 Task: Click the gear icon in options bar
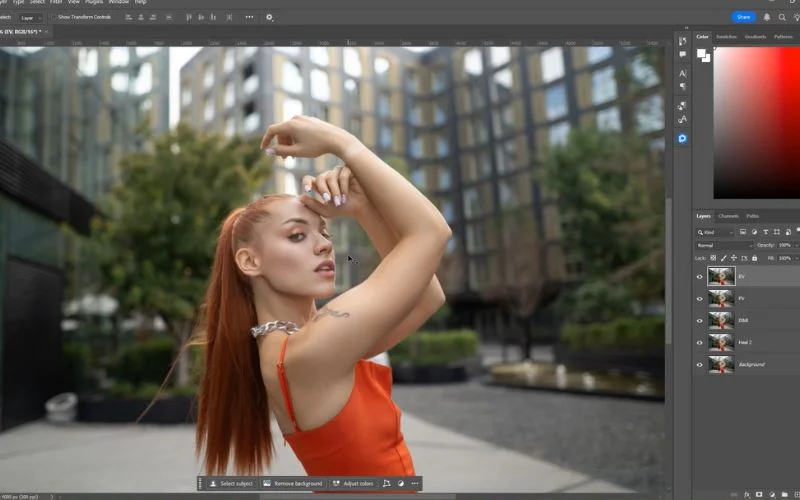(x=269, y=17)
